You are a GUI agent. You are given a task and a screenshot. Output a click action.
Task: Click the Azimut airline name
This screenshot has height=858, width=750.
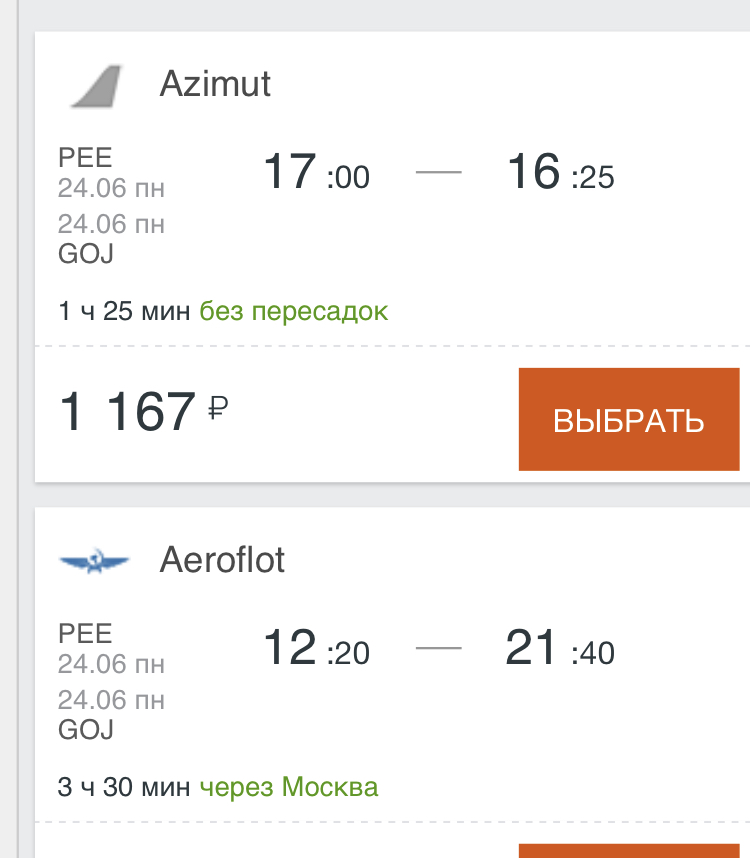tap(215, 84)
